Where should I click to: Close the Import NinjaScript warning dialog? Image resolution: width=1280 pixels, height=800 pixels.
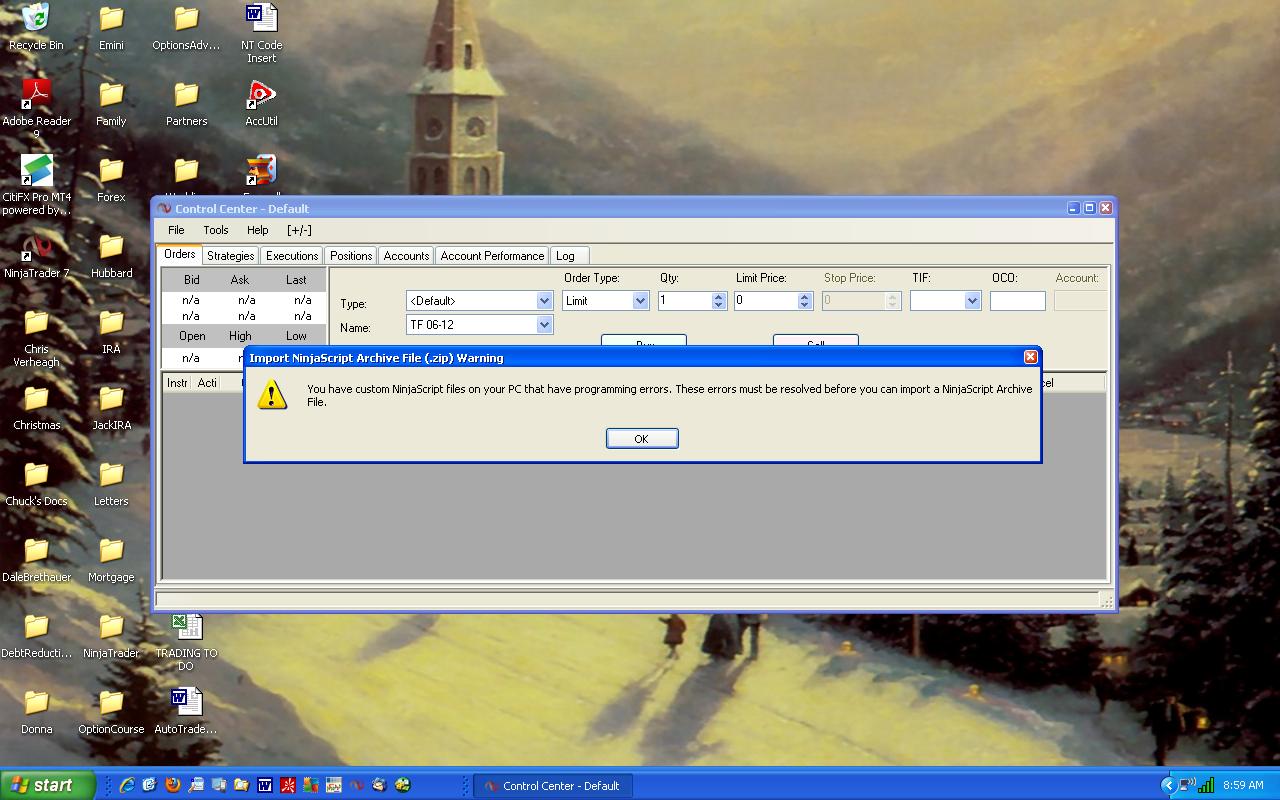click(x=1030, y=357)
